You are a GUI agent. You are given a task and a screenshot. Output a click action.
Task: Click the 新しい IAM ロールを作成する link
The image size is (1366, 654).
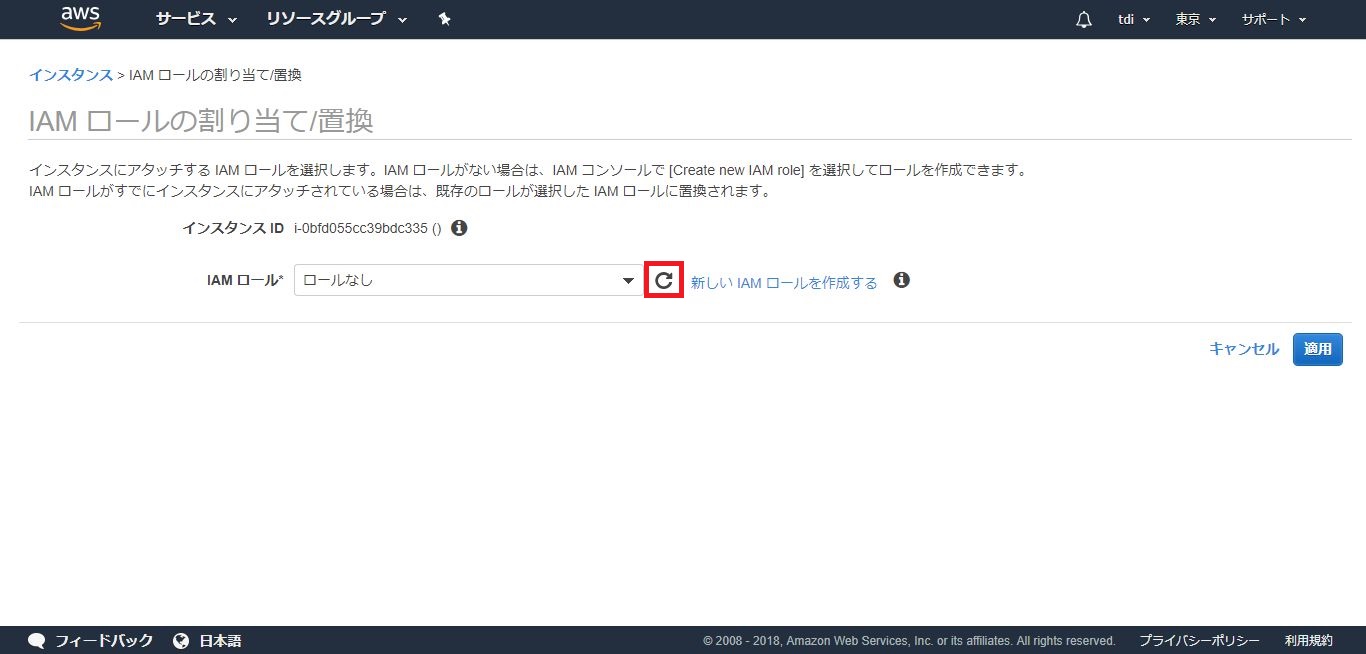click(x=784, y=283)
